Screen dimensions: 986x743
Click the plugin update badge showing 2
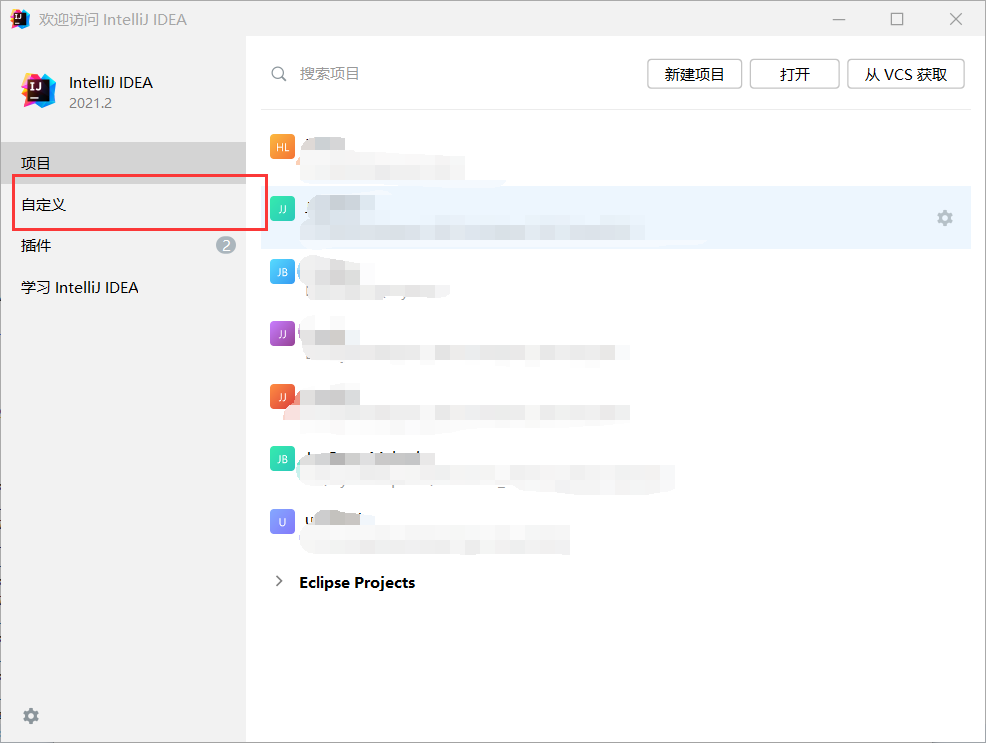point(226,245)
